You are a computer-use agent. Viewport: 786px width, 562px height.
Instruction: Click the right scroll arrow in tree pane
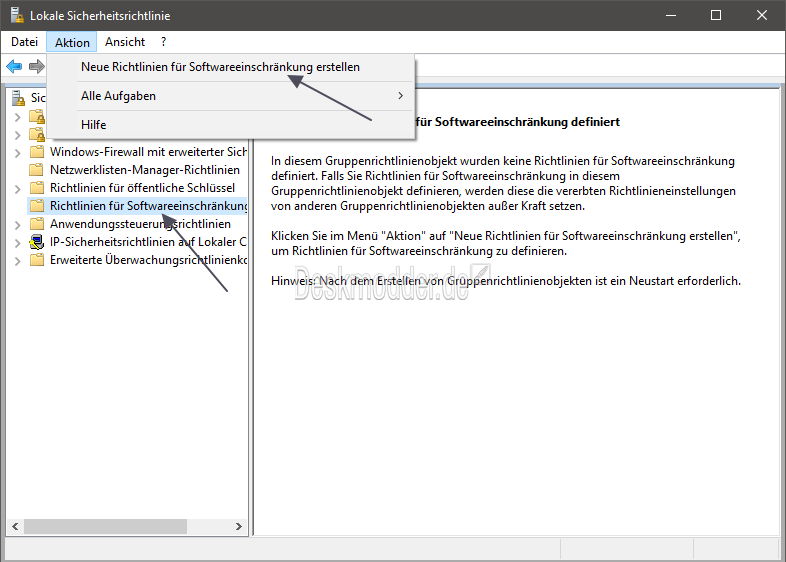(239, 526)
